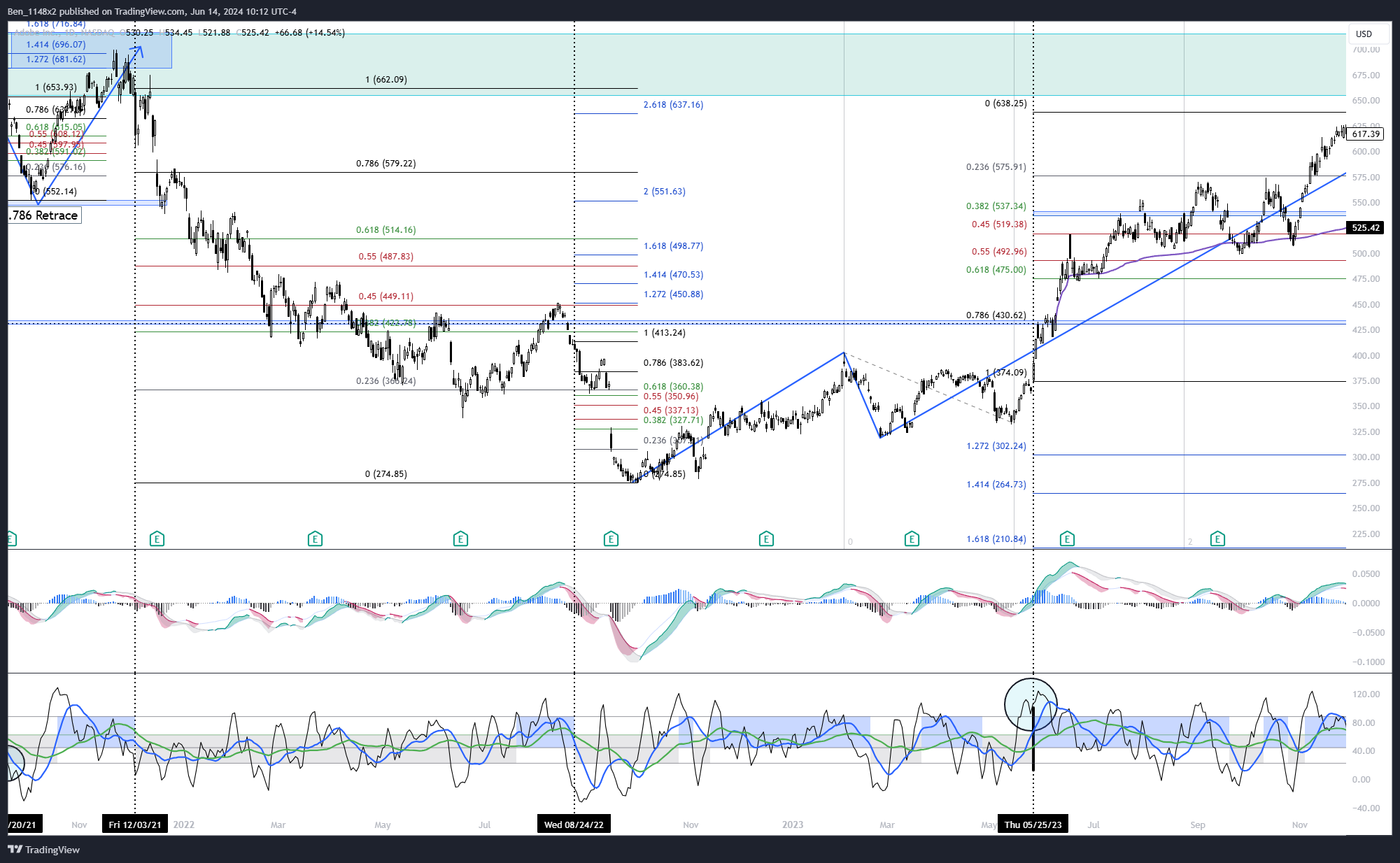Screen dimensions: 1400x863
Task: Select the 0.786 (383.62) Fibonacci label
Action: pos(674,363)
